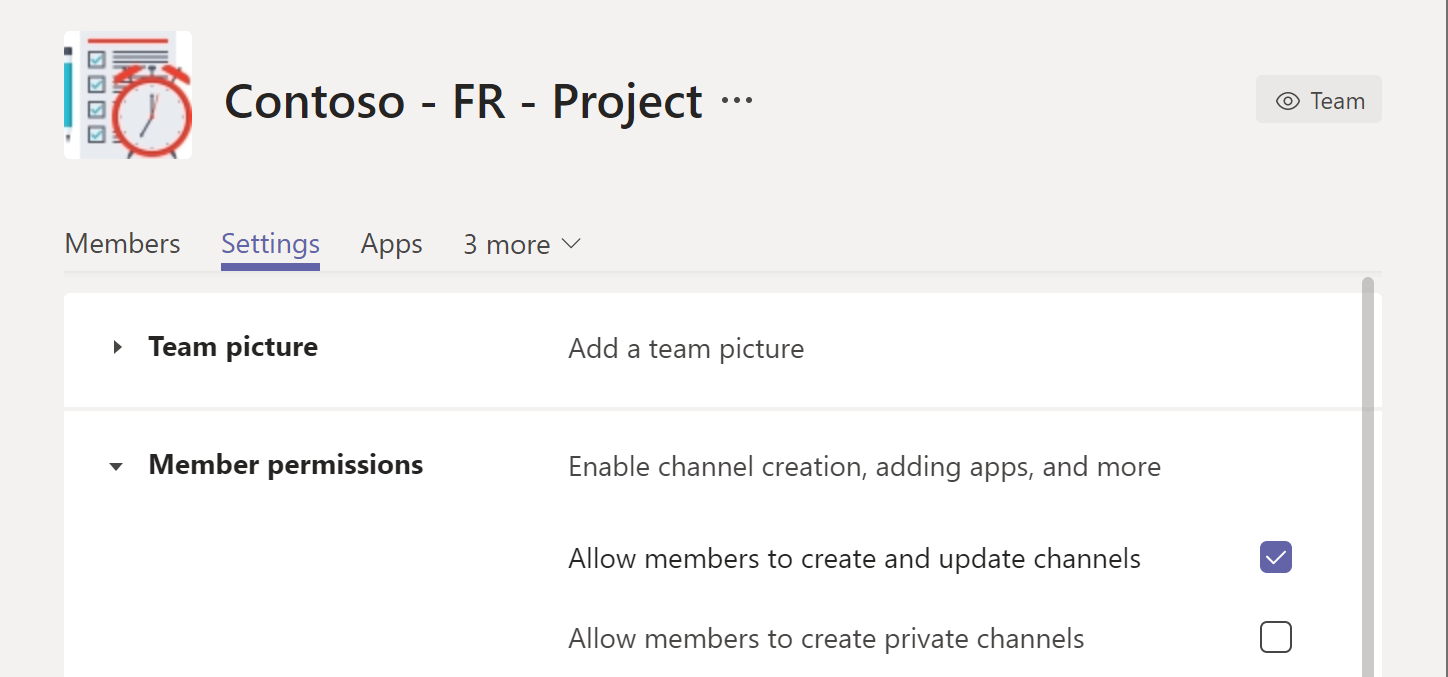Click the "Add a team picture" text
This screenshot has width=1448, height=677.
686,349
